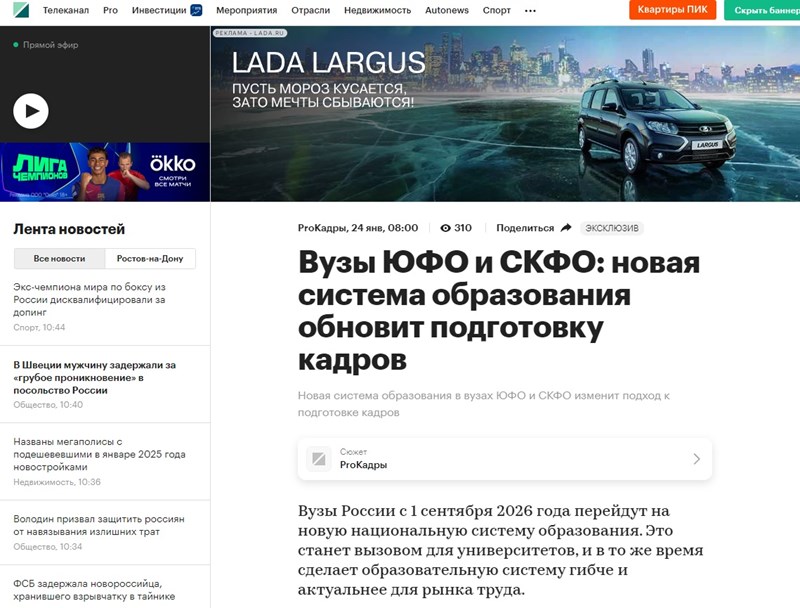The height and width of the screenshot is (608, 800).
Task: Click the Квартиры ПИК button
Action: coord(672,10)
